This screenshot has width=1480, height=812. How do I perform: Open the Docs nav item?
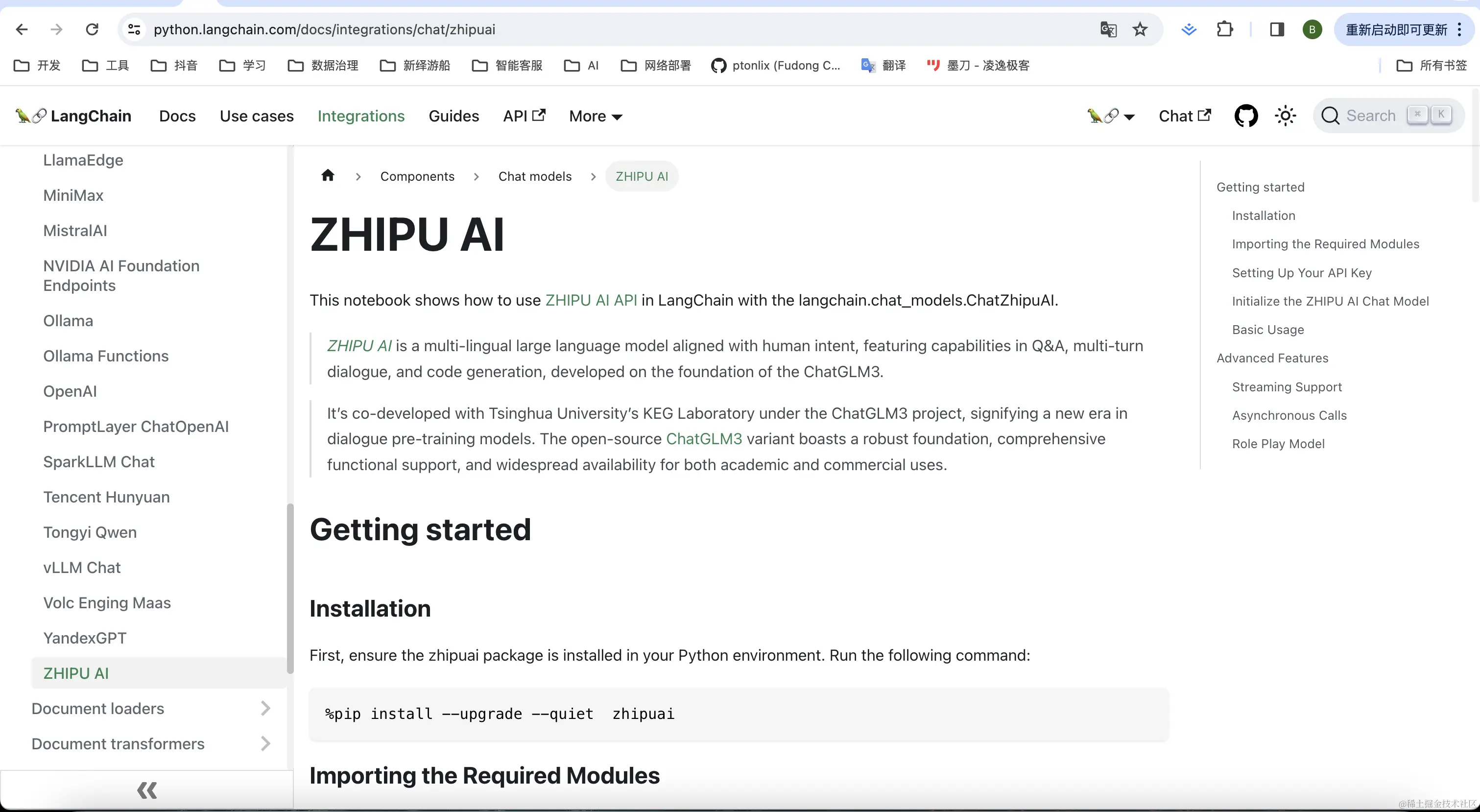coord(177,116)
